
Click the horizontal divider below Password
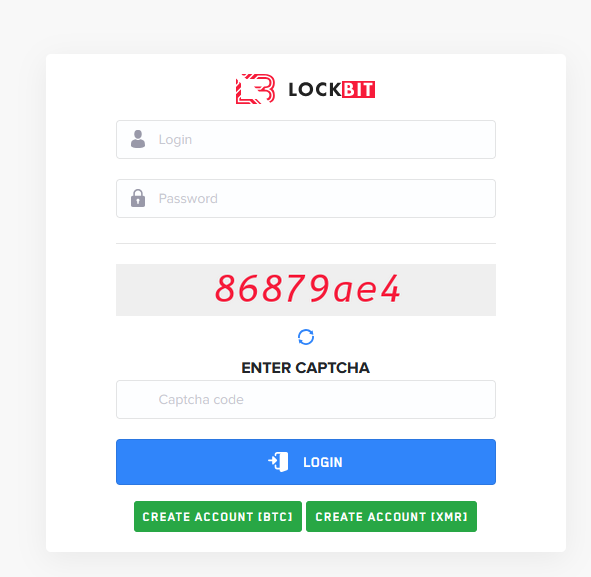(306, 243)
